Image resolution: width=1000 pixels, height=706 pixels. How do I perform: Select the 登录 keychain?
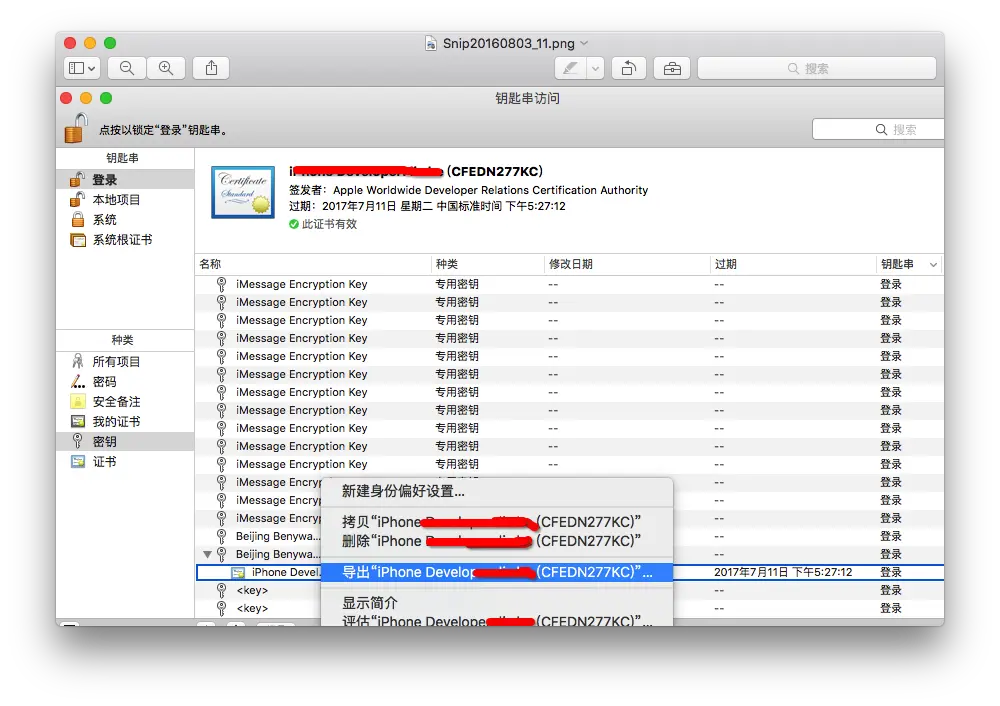pyautogui.click(x=125, y=179)
